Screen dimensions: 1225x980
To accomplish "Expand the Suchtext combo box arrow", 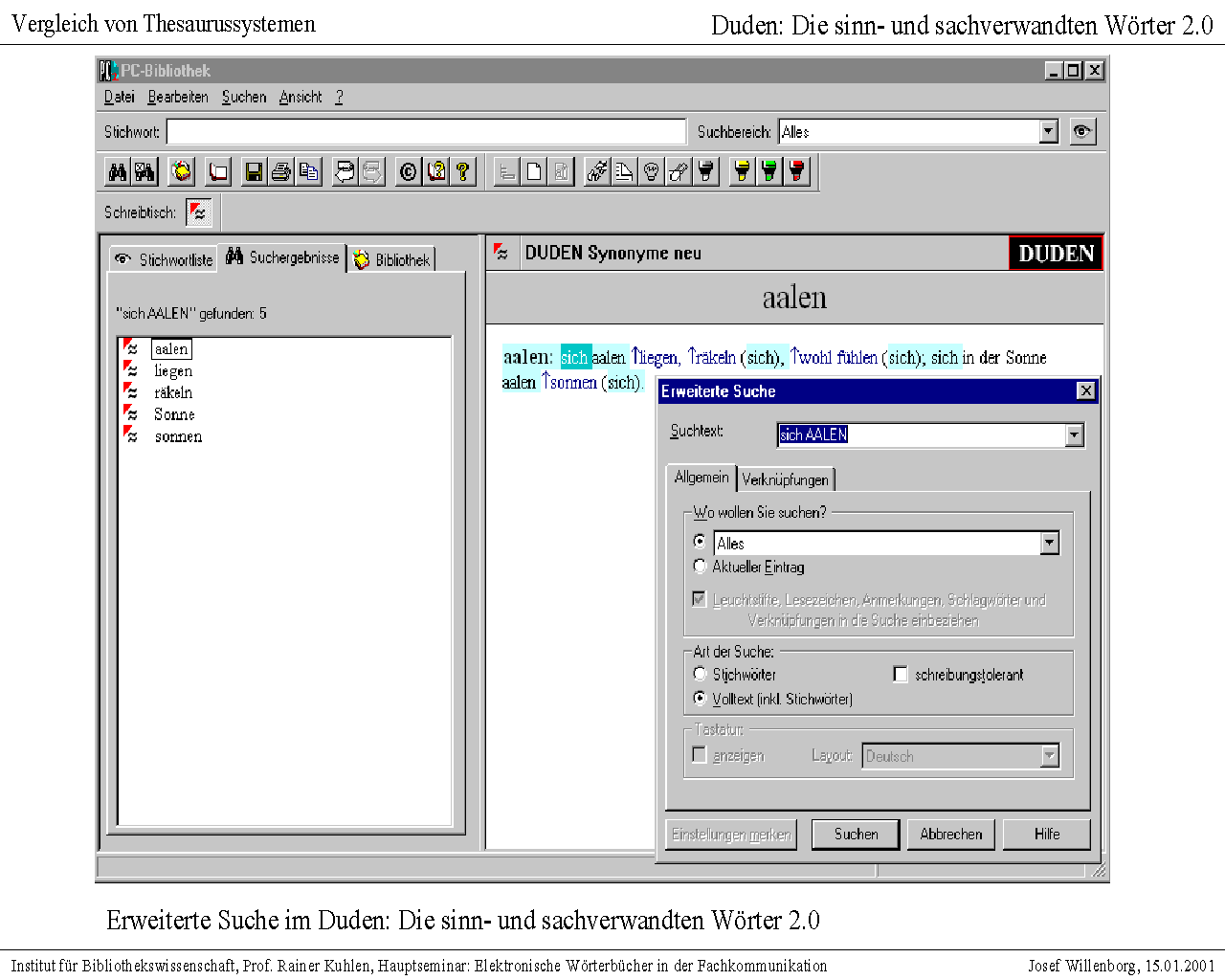I will click(1074, 435).
